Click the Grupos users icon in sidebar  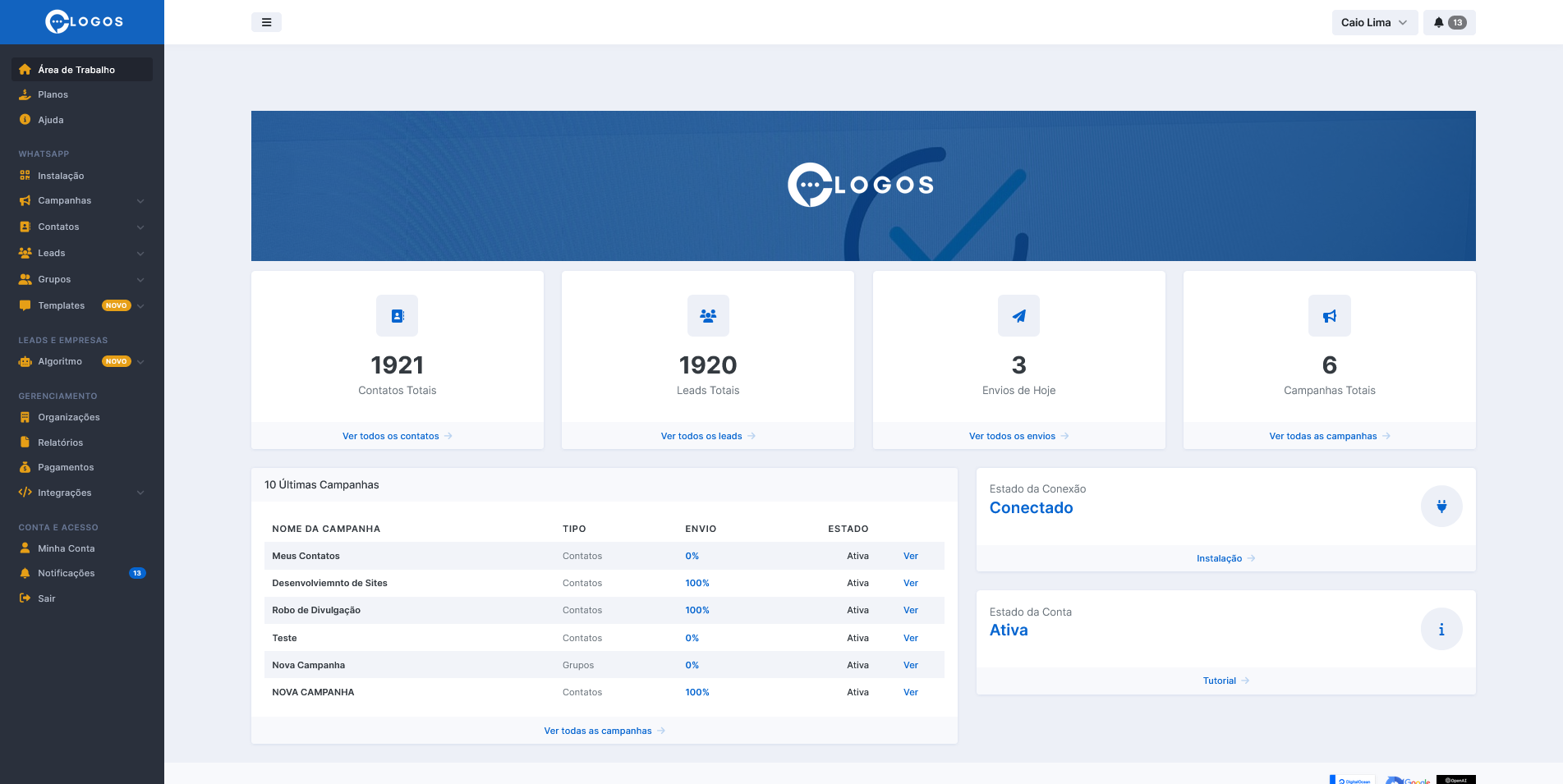pos(25,279)
